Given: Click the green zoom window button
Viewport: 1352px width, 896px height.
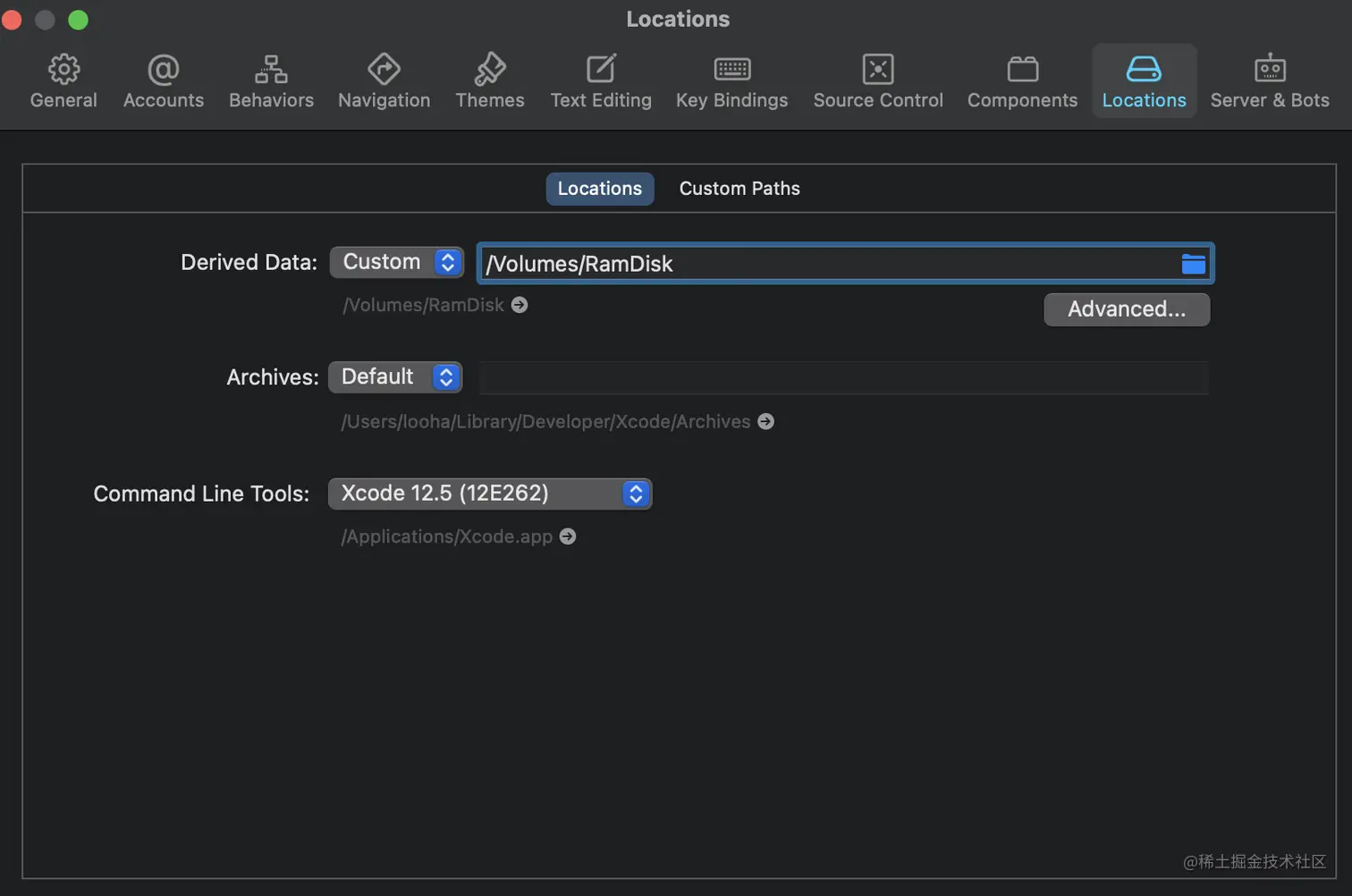Looking at the screenshot, I should pyautogui.click(x=79, y=20).
